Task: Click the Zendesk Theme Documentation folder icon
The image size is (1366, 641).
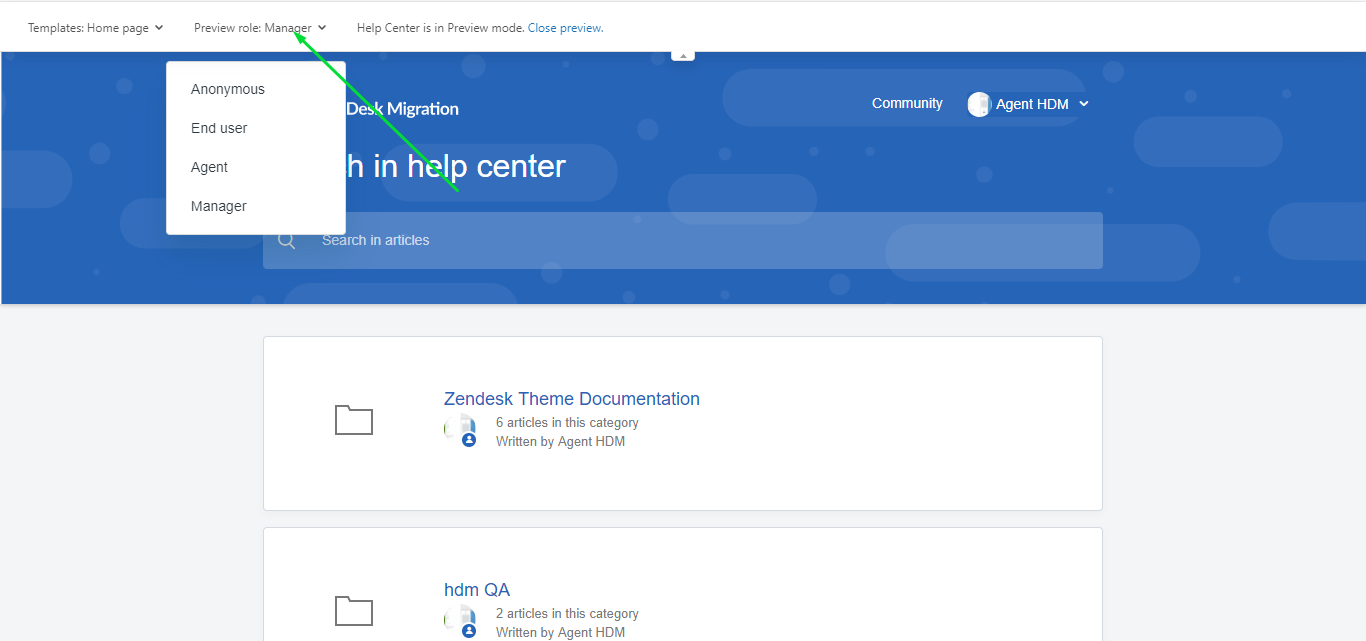Action: [x=353, y=420]
